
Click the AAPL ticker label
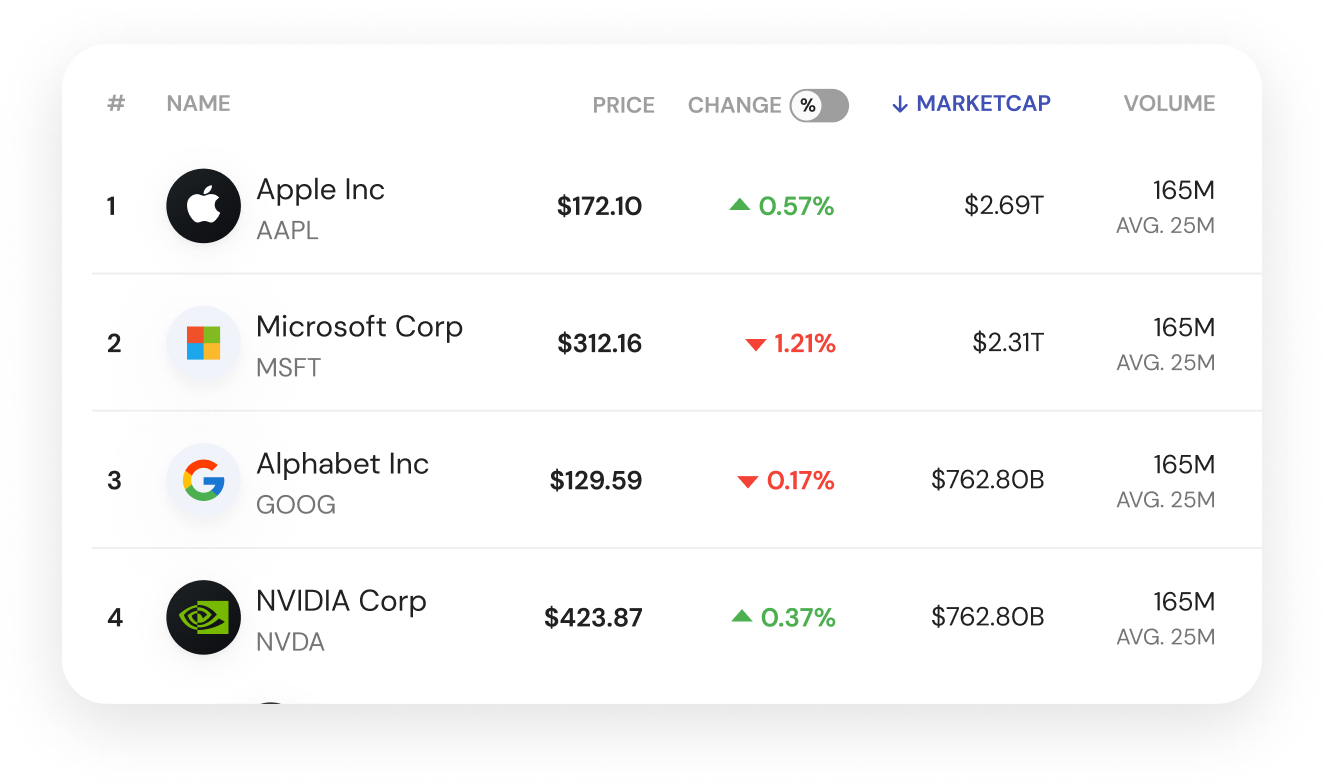(x=287, y=230)
